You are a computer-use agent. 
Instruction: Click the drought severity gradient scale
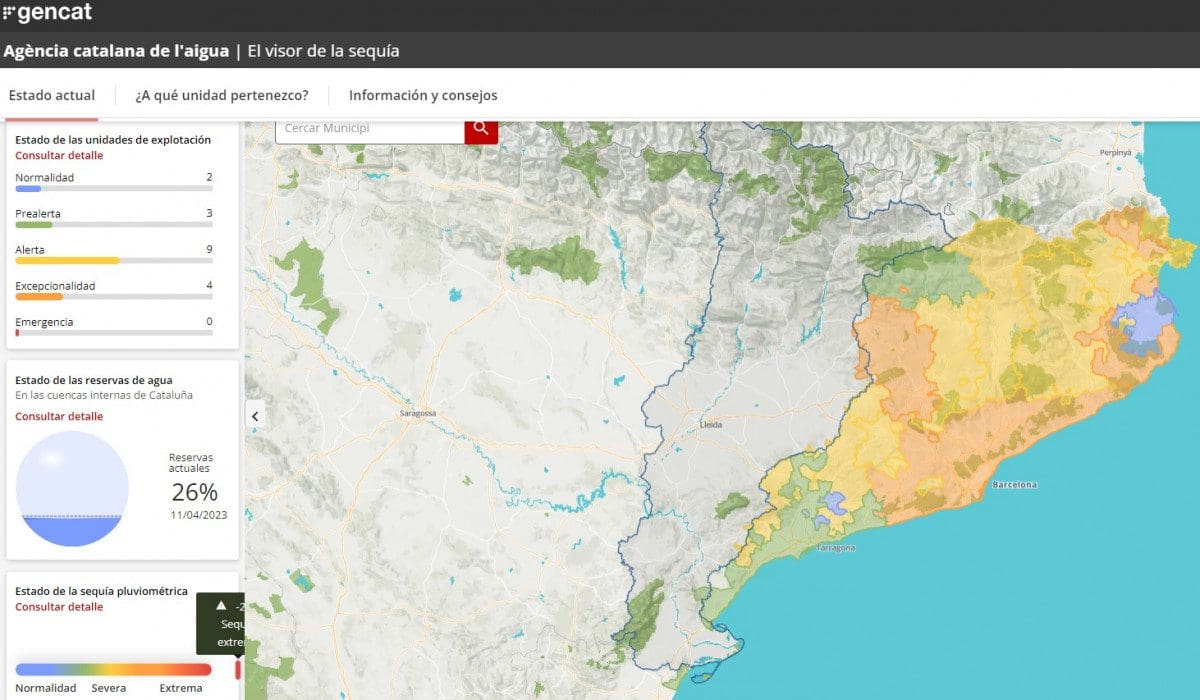(x=113, y=670)
